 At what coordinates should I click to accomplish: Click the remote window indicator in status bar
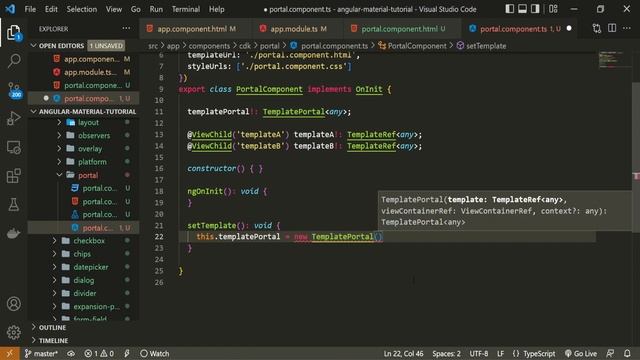pos(9,353)
